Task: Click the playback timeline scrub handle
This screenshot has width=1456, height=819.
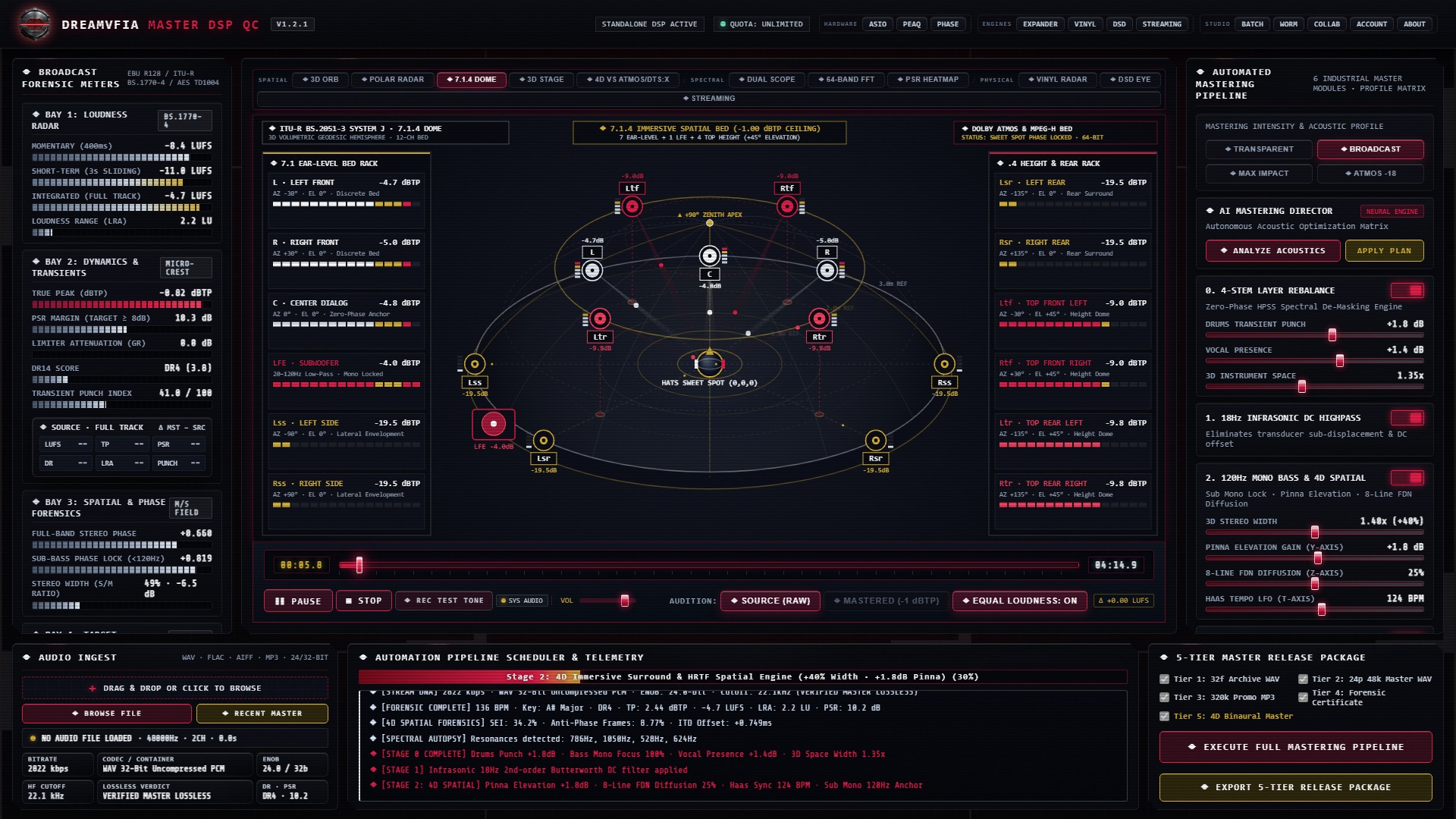Action: [x=359, y=565]
